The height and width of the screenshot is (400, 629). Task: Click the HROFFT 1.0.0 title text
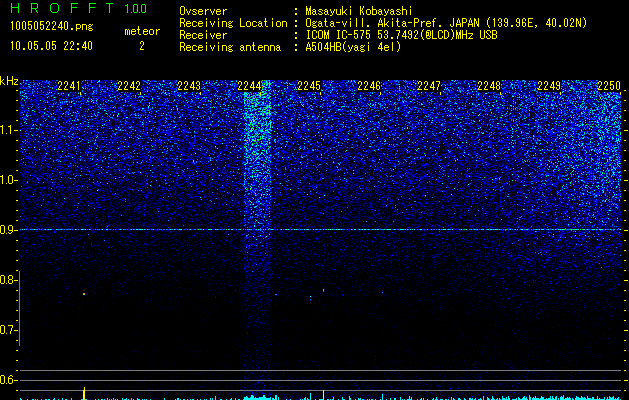78,8
